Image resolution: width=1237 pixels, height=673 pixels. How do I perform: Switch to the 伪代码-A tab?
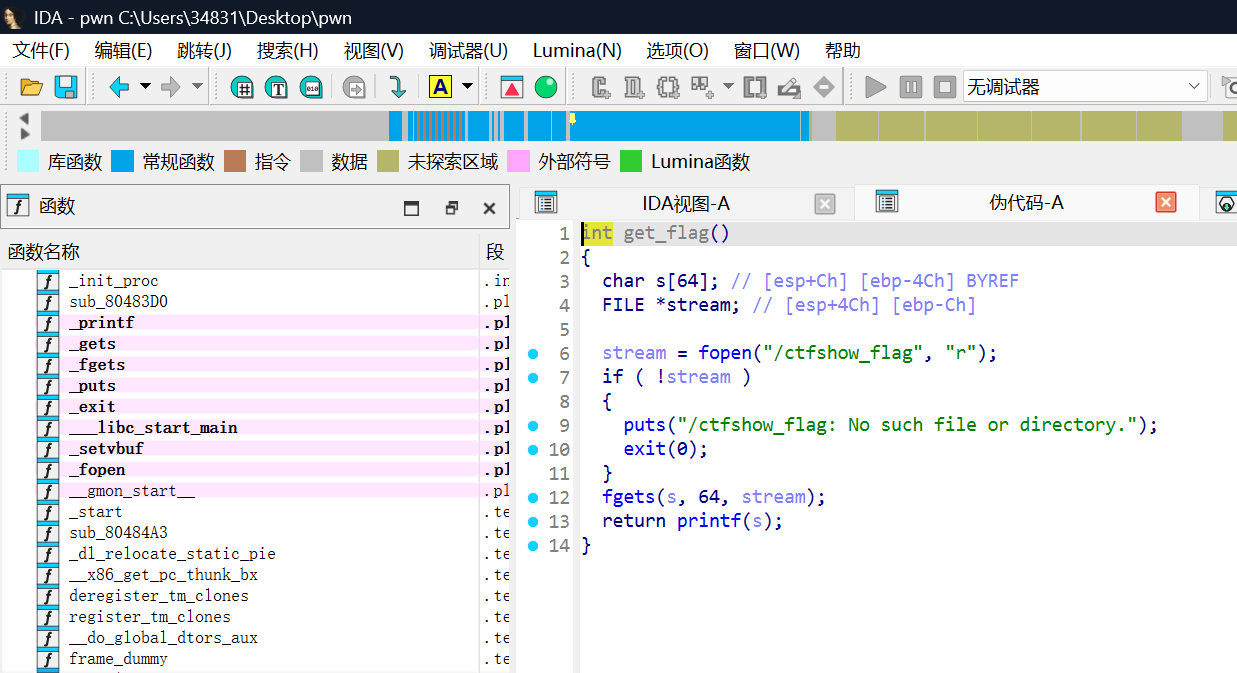click(x=1026, y=203)
